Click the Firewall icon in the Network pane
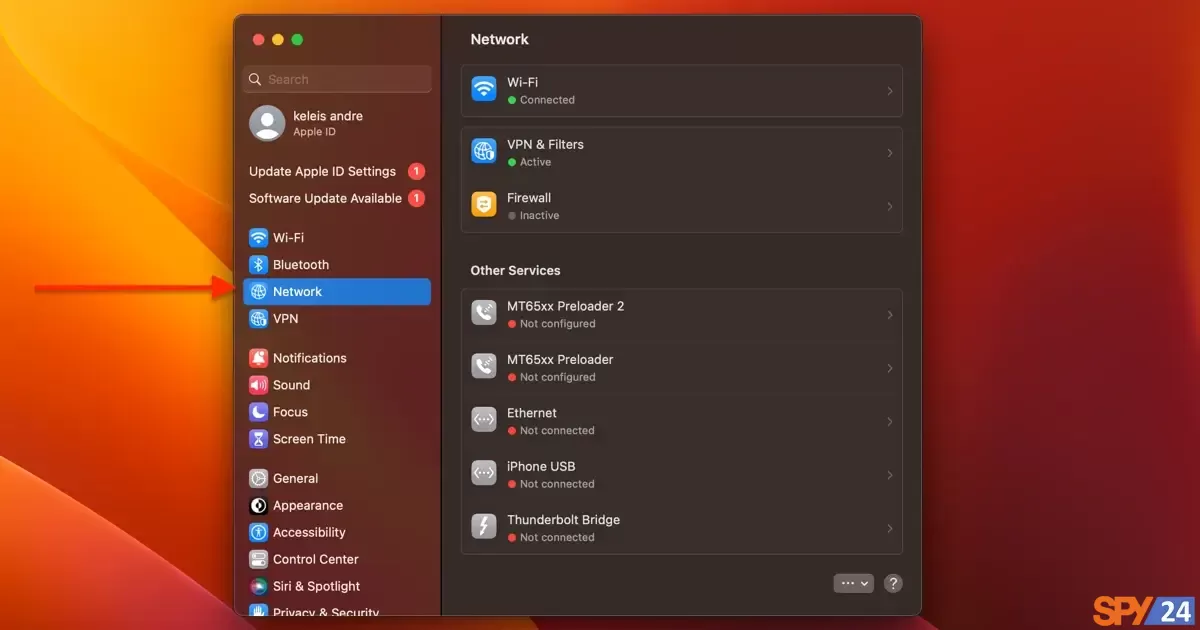 pos(484,206)
